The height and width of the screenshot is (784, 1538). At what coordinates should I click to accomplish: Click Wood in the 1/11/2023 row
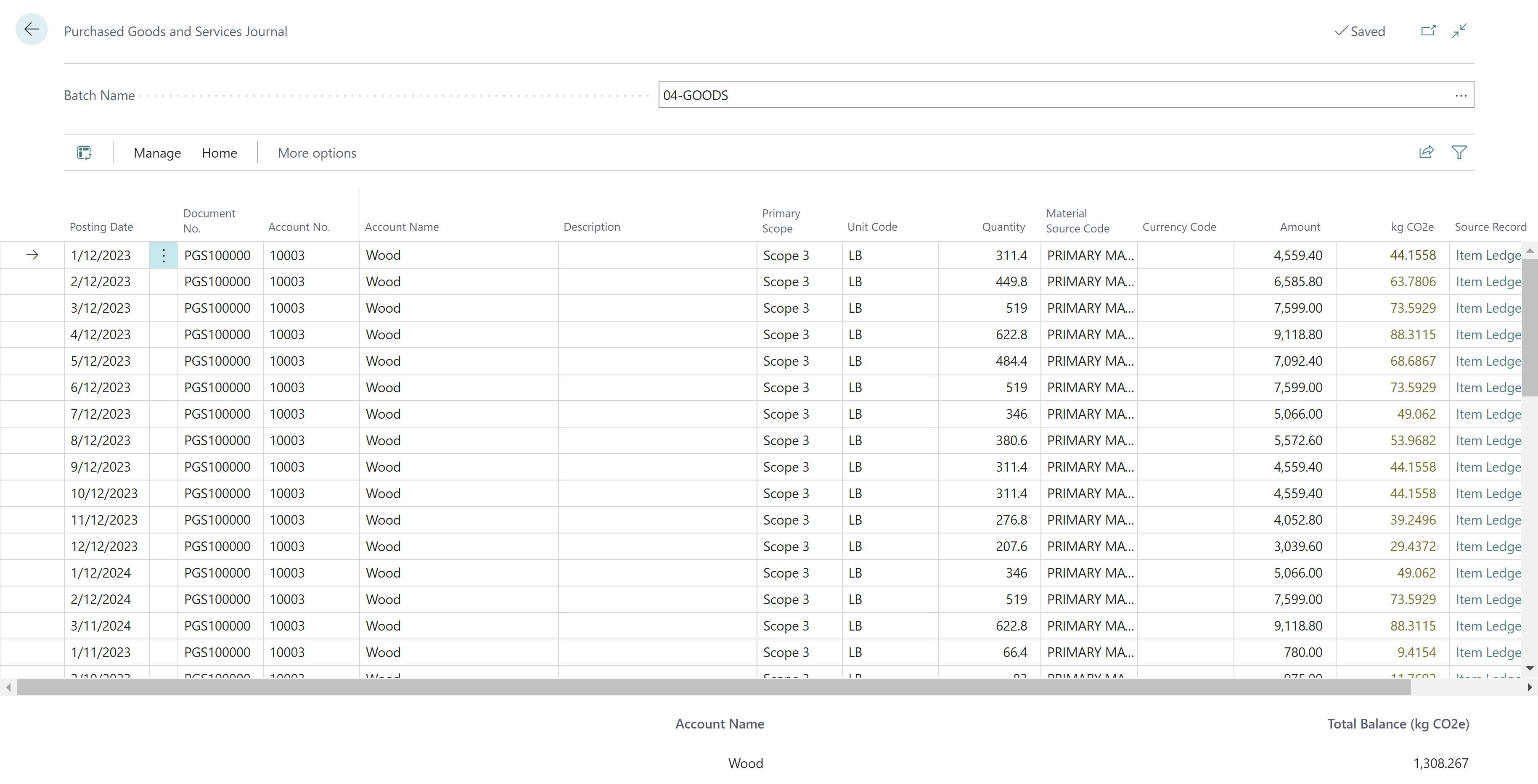tap(383, 652)
